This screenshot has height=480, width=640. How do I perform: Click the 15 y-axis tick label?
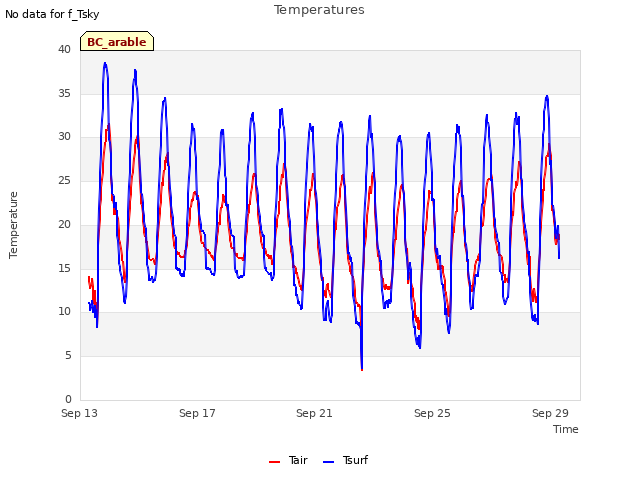64,268
